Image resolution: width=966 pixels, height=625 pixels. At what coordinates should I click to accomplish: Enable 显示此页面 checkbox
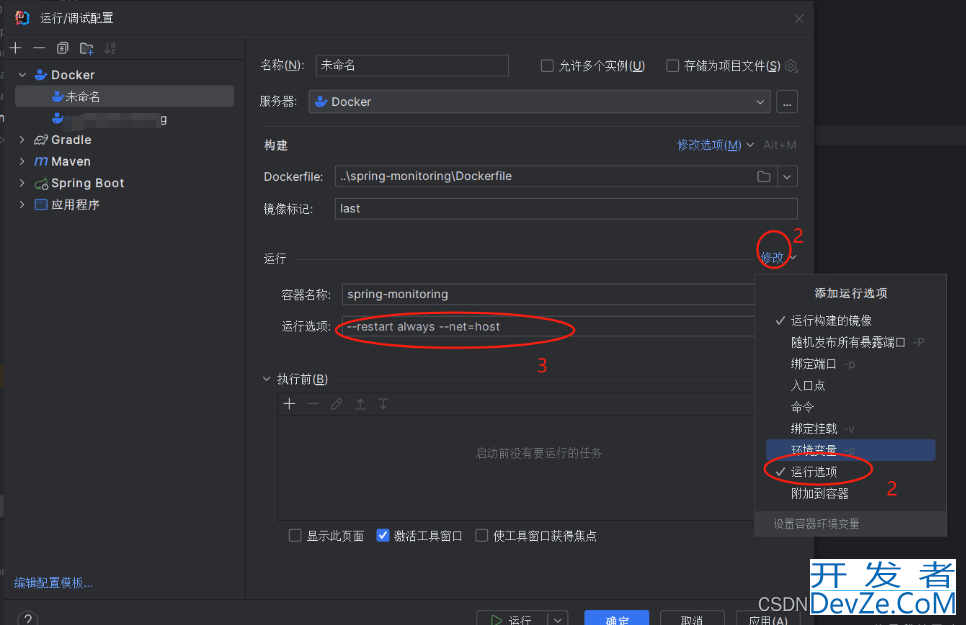click(x=295, y=536)
